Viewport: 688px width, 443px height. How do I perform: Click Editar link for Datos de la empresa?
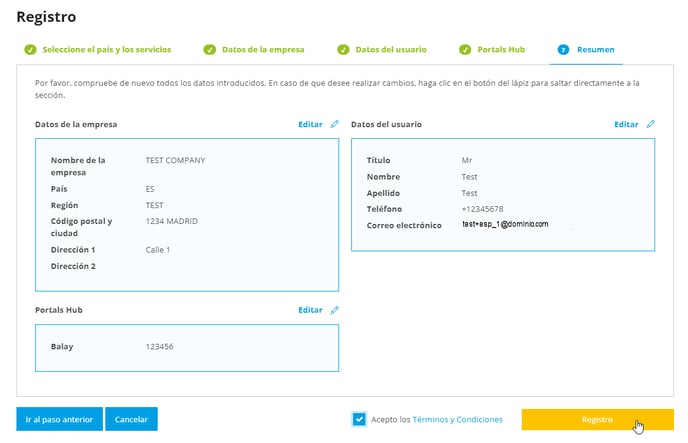point(310,125)
